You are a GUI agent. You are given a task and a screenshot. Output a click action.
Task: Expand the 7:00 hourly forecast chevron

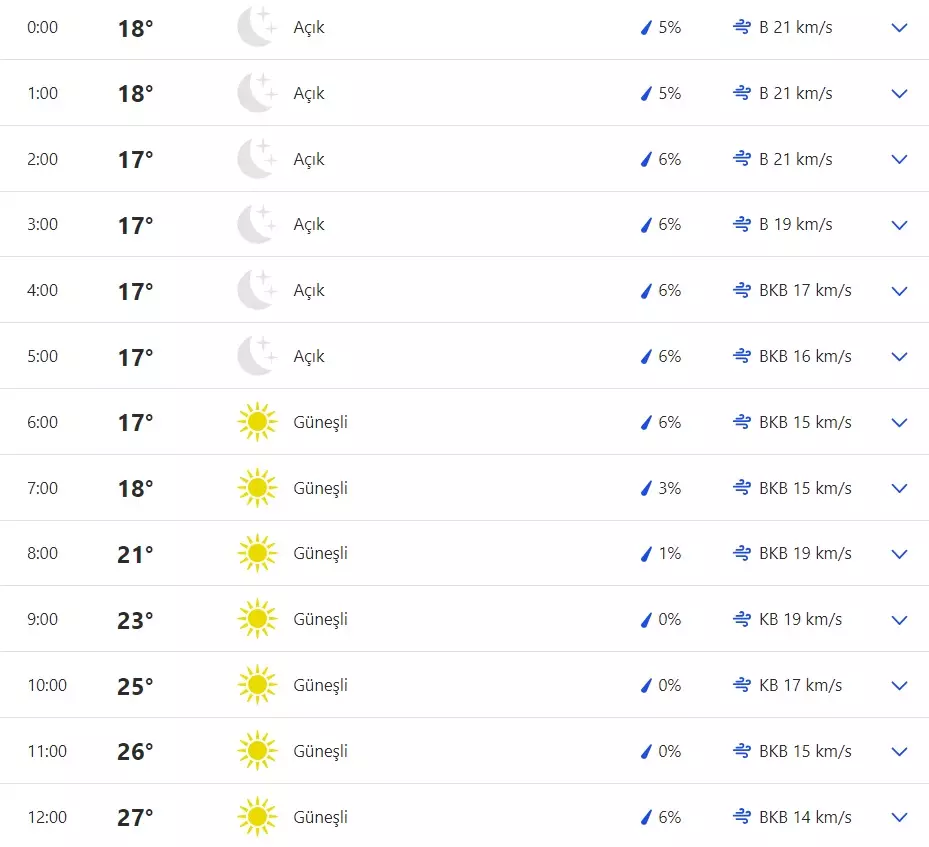coord(899,488)
